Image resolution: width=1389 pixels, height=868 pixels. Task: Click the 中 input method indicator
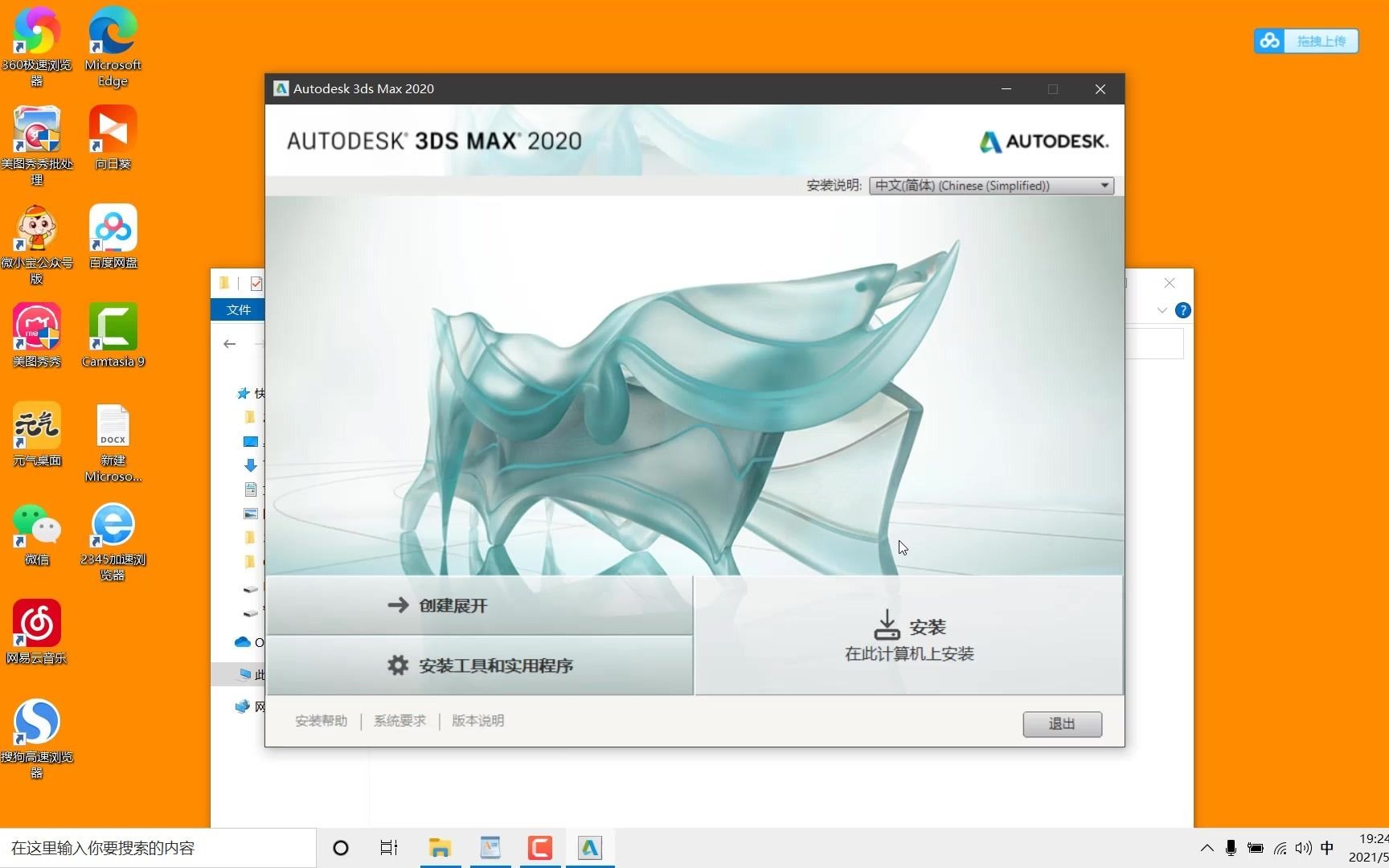(x=1327, y=848)
